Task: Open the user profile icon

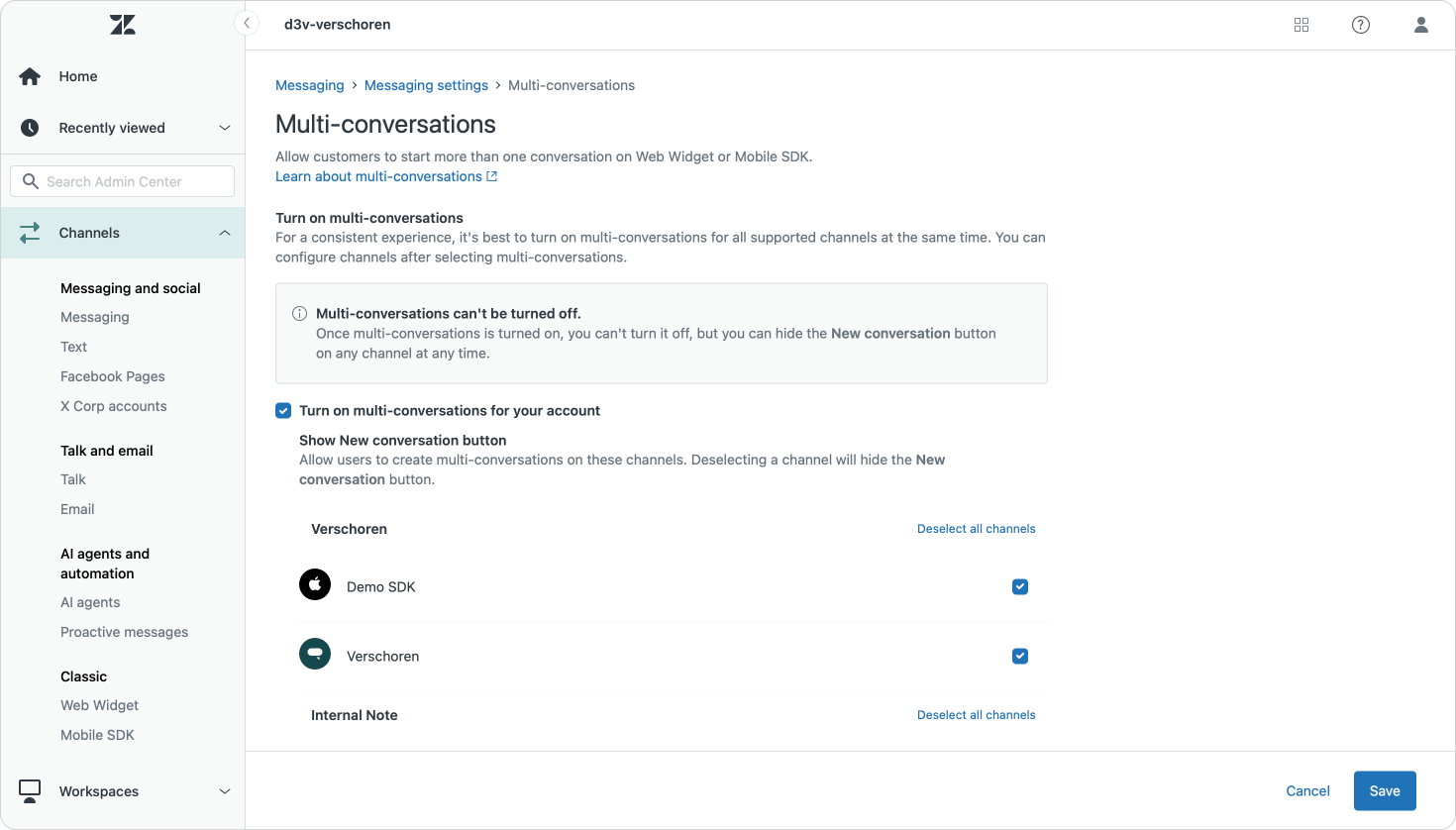Action: coord(1420,25)
